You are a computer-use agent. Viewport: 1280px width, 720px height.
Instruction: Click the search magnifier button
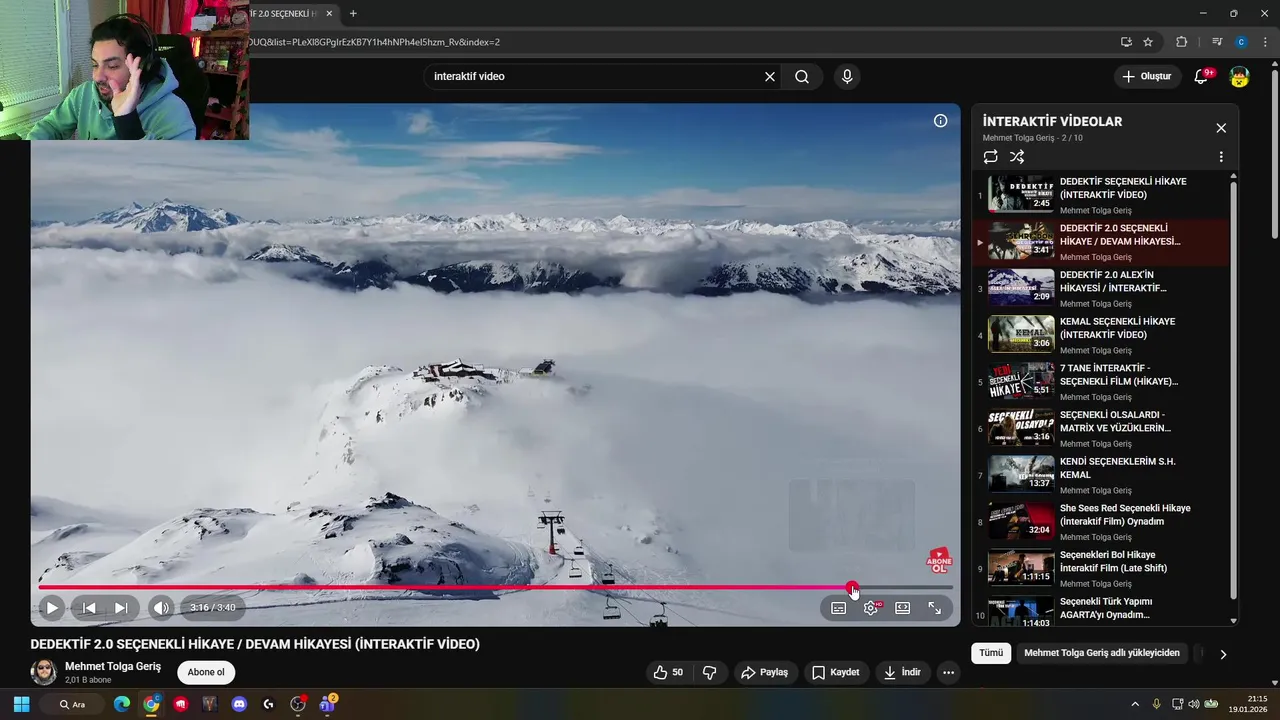pyautogui.click(x=802, y=77)
